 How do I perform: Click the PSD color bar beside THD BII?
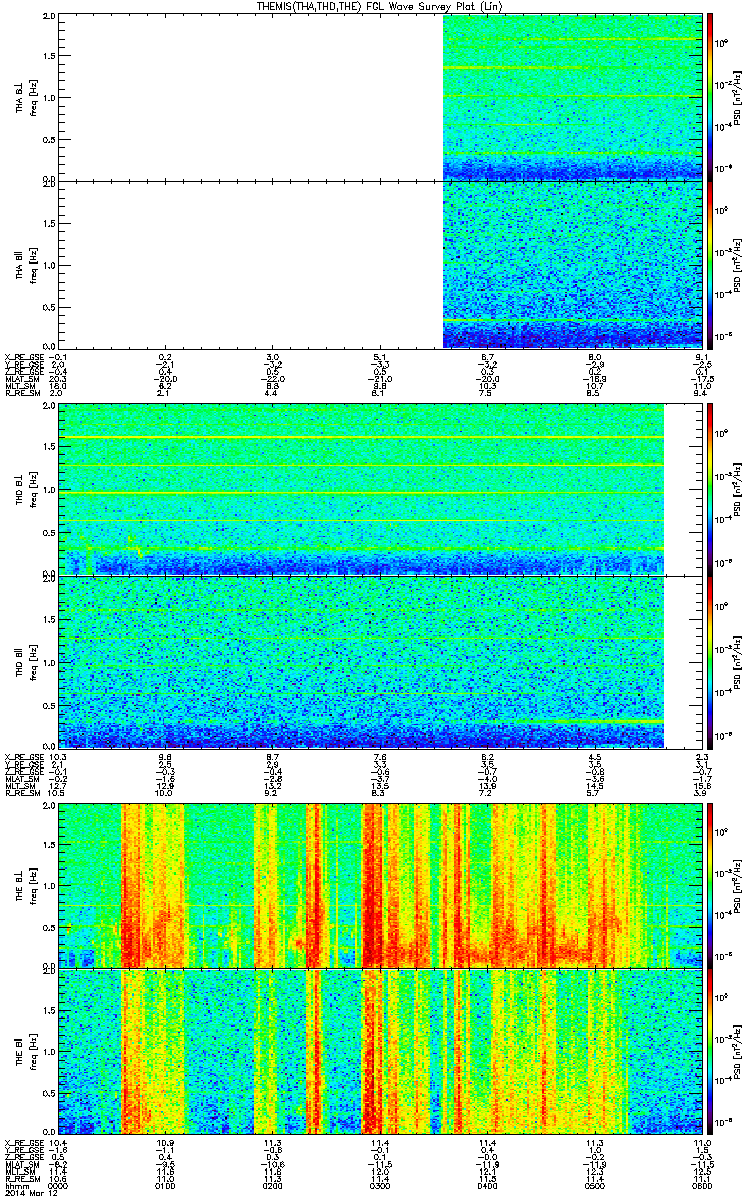[x=710, y=661]
